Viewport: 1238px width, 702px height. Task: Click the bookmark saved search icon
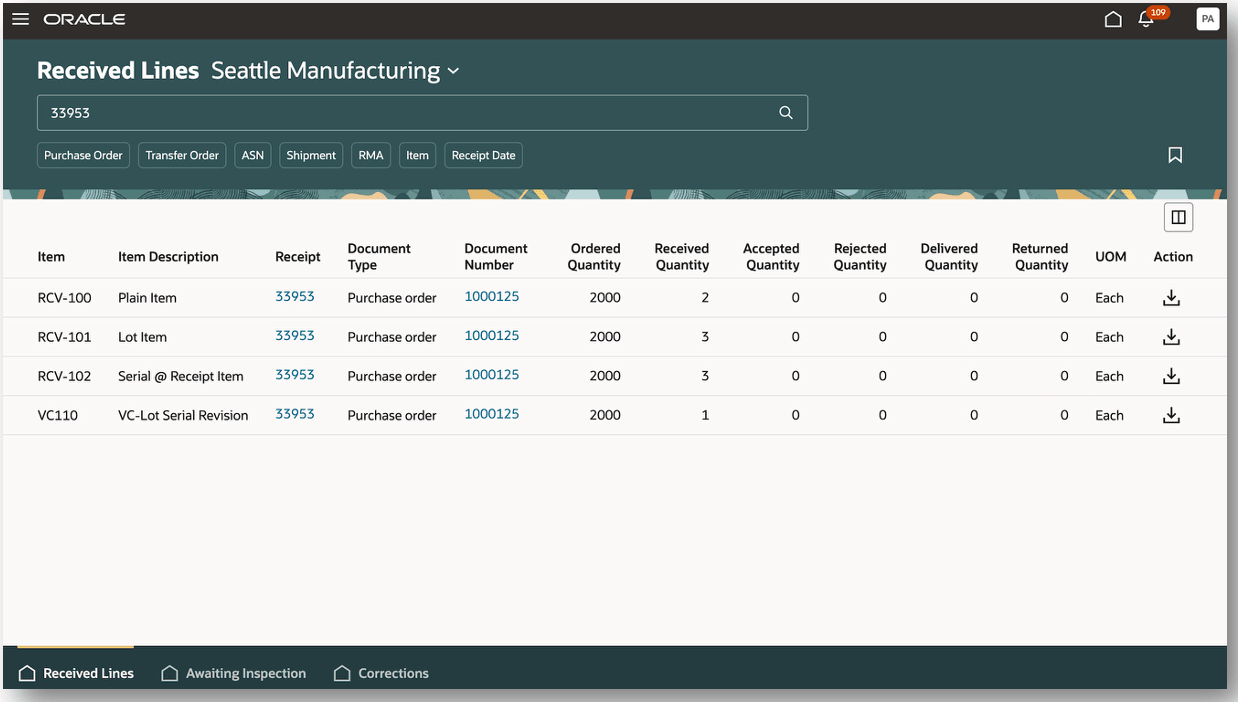(x=1175, y=155)
